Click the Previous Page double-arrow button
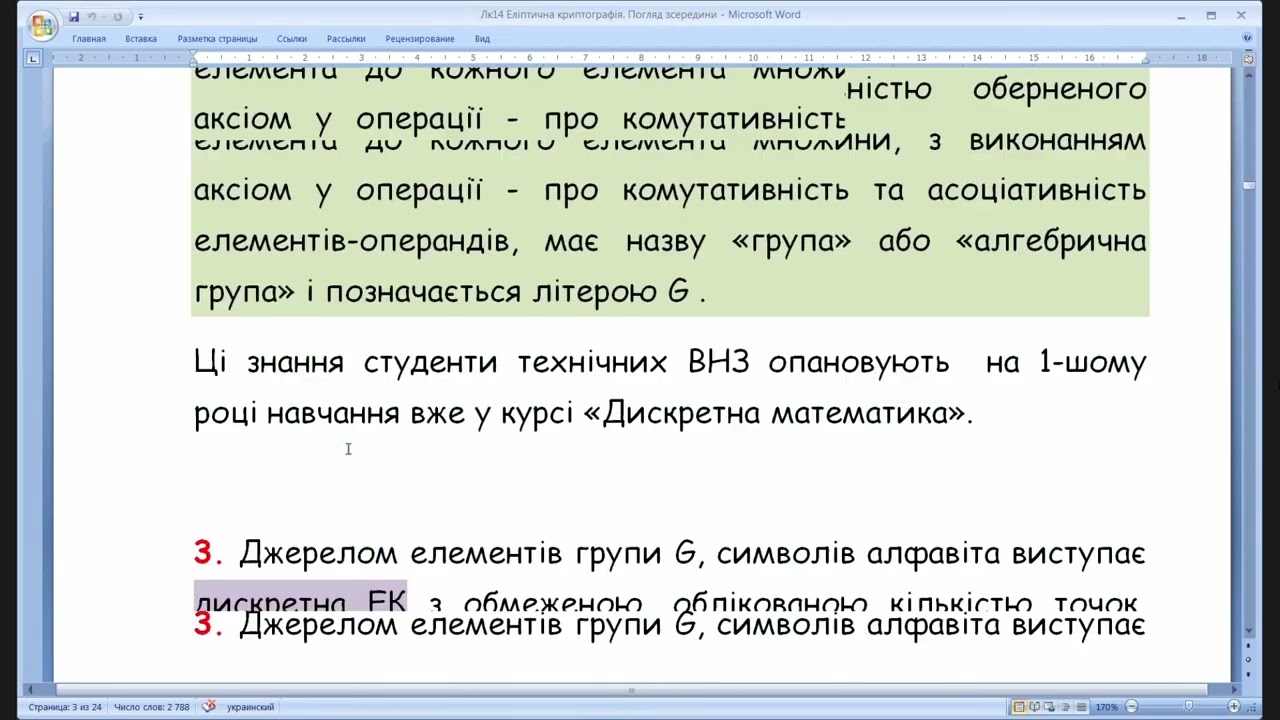This screenshot has height=720, width=1280. (1249, 647)
